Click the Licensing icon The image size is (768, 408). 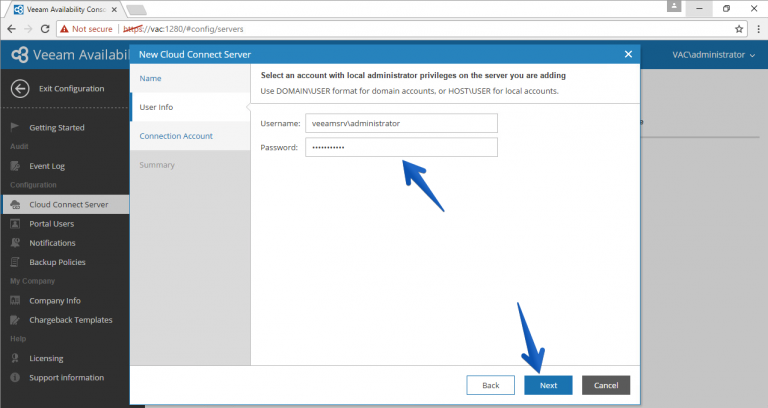(15, 358)
